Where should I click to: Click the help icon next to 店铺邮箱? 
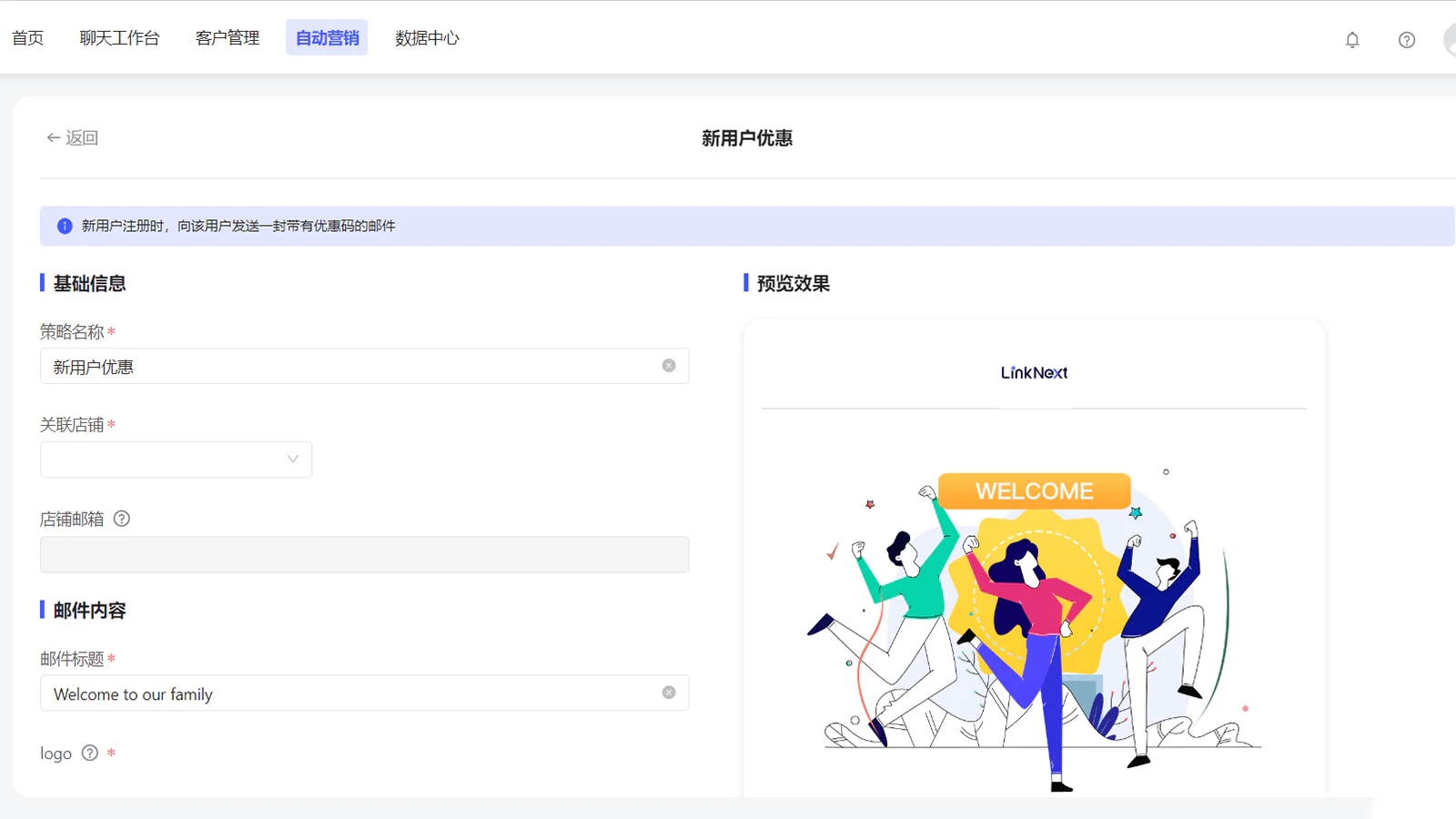pyautogui.click(x=122, y=519)
